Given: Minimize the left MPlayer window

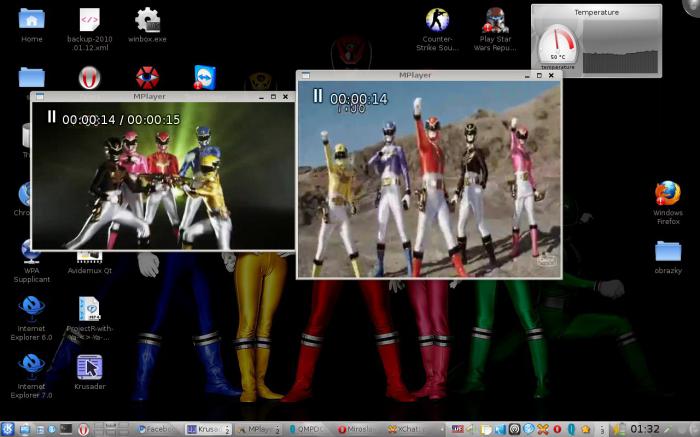Looking at the screenshot, I should coord(261,97).
